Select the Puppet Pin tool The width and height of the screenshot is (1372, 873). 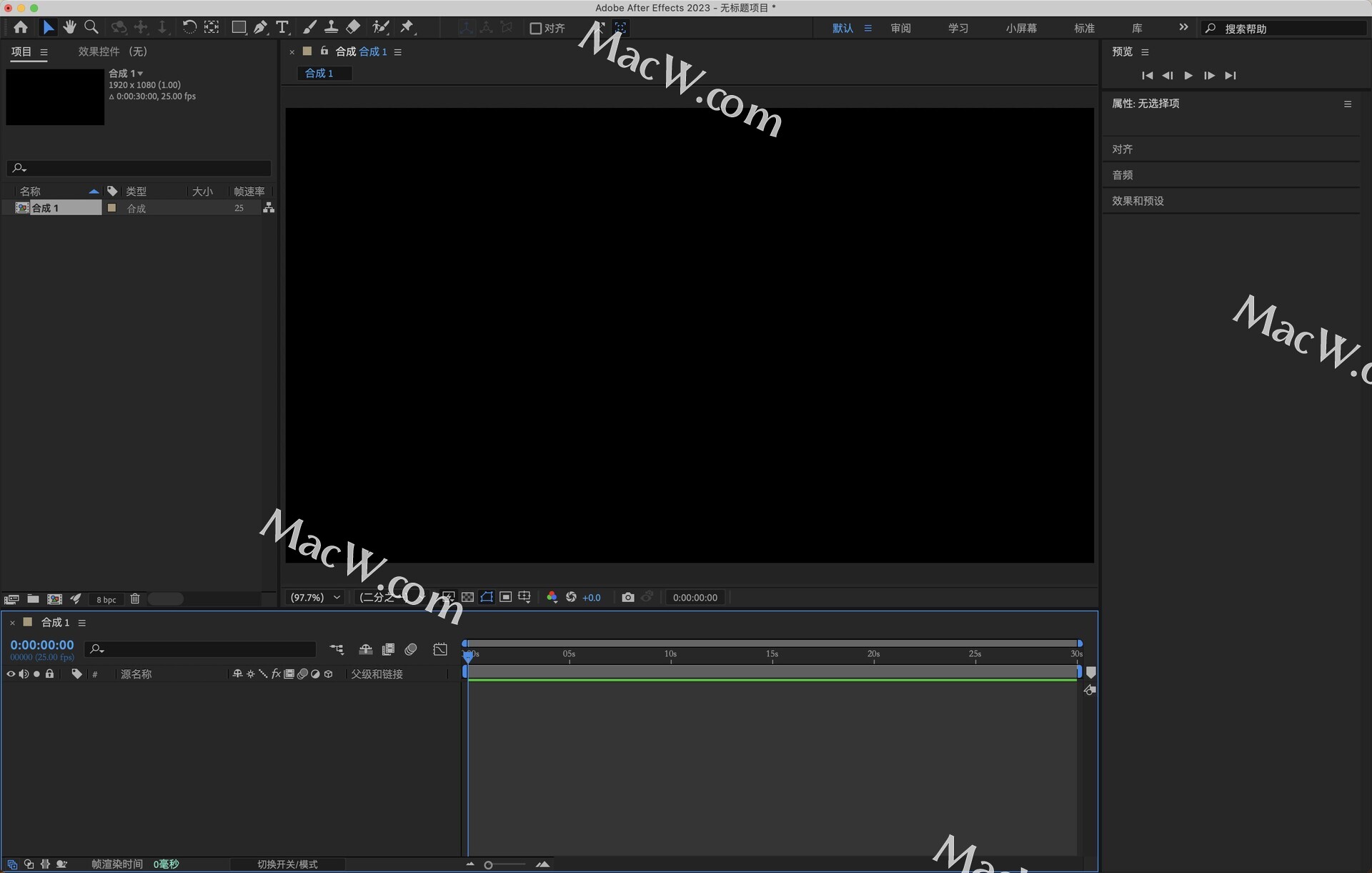click(407, 27)
